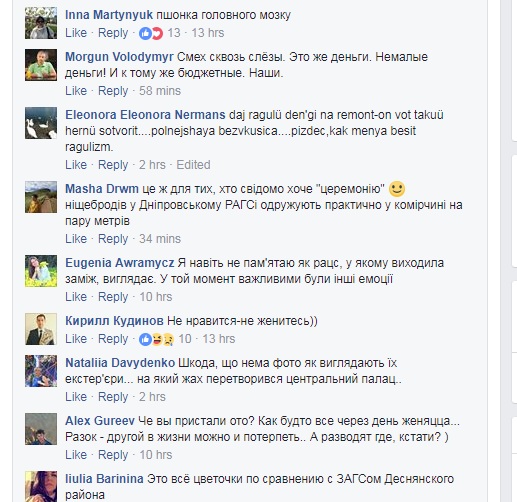Open Masha Drwm's avatar photo
Image resolution: width=517 pixels, height=502 pixels.
pyautogui.click(x=41, y=197)
